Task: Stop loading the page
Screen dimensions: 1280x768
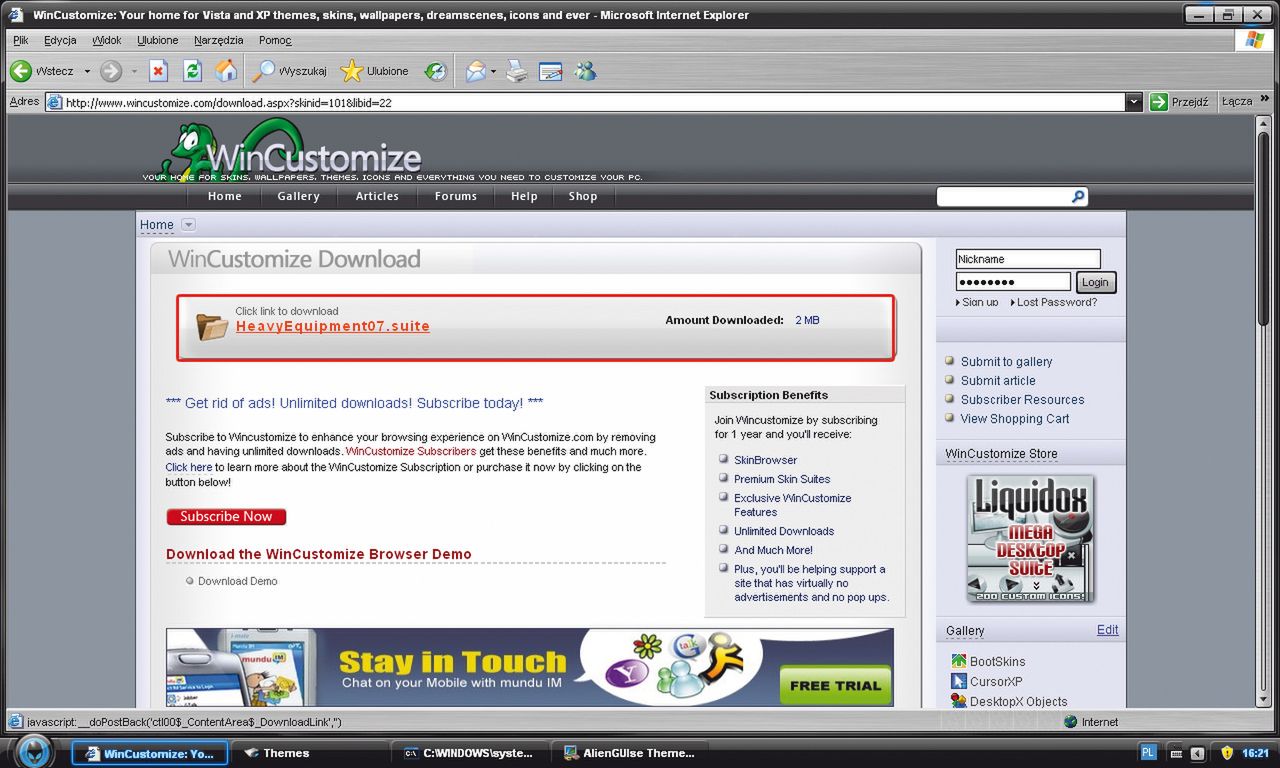Action: tap(158, 71)
